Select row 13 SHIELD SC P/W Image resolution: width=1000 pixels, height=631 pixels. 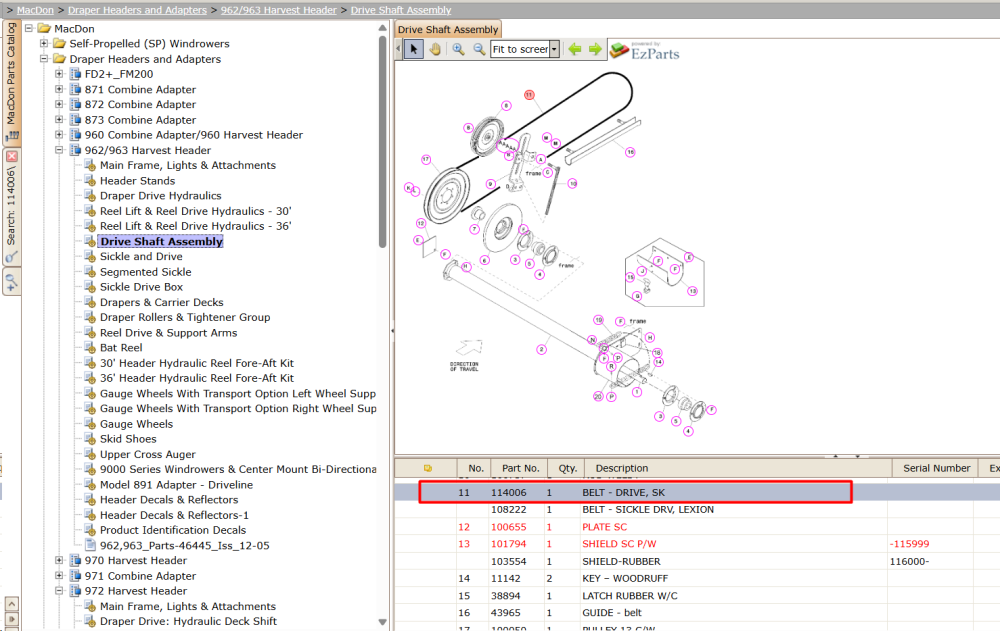(696, 544)
